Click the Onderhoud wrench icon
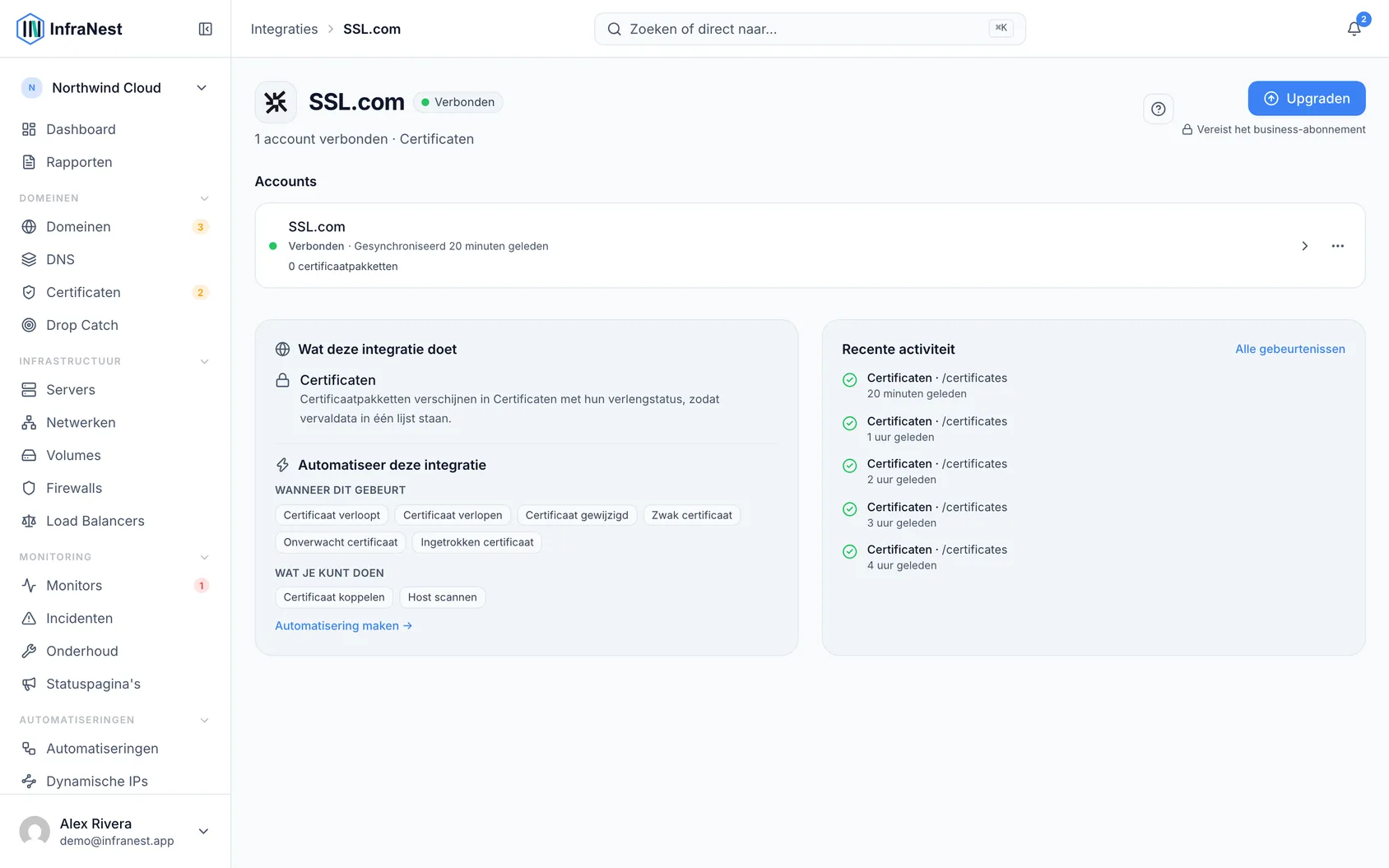 click(29, 651)
